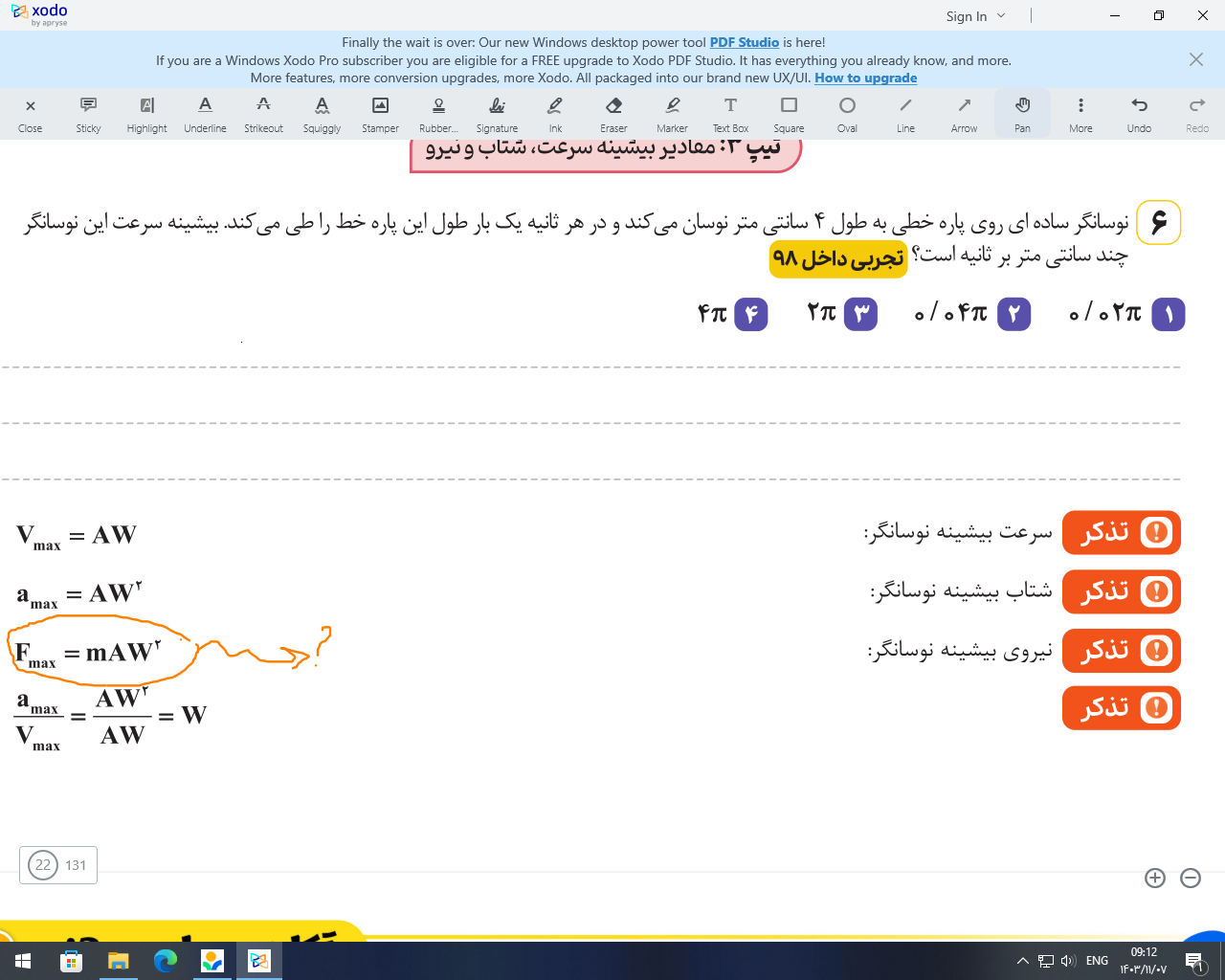This screenshot has width=1225, height=980.
Task: Undo the last annotation
Action: coord(1139,113)
